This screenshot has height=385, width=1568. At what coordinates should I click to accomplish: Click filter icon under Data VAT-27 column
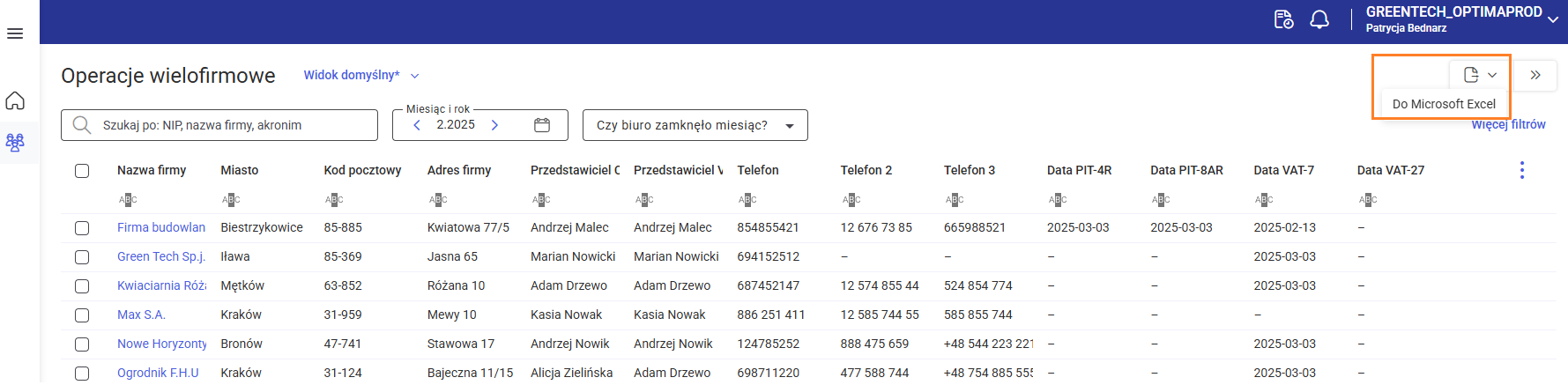pyautogui.click(x=1368, y=200)
